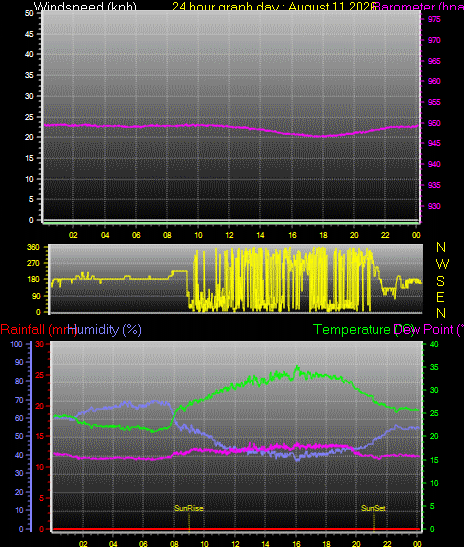The image size is (464, 547).
Task: Click the 935 barometer axis value
Action: click(434, 185)
